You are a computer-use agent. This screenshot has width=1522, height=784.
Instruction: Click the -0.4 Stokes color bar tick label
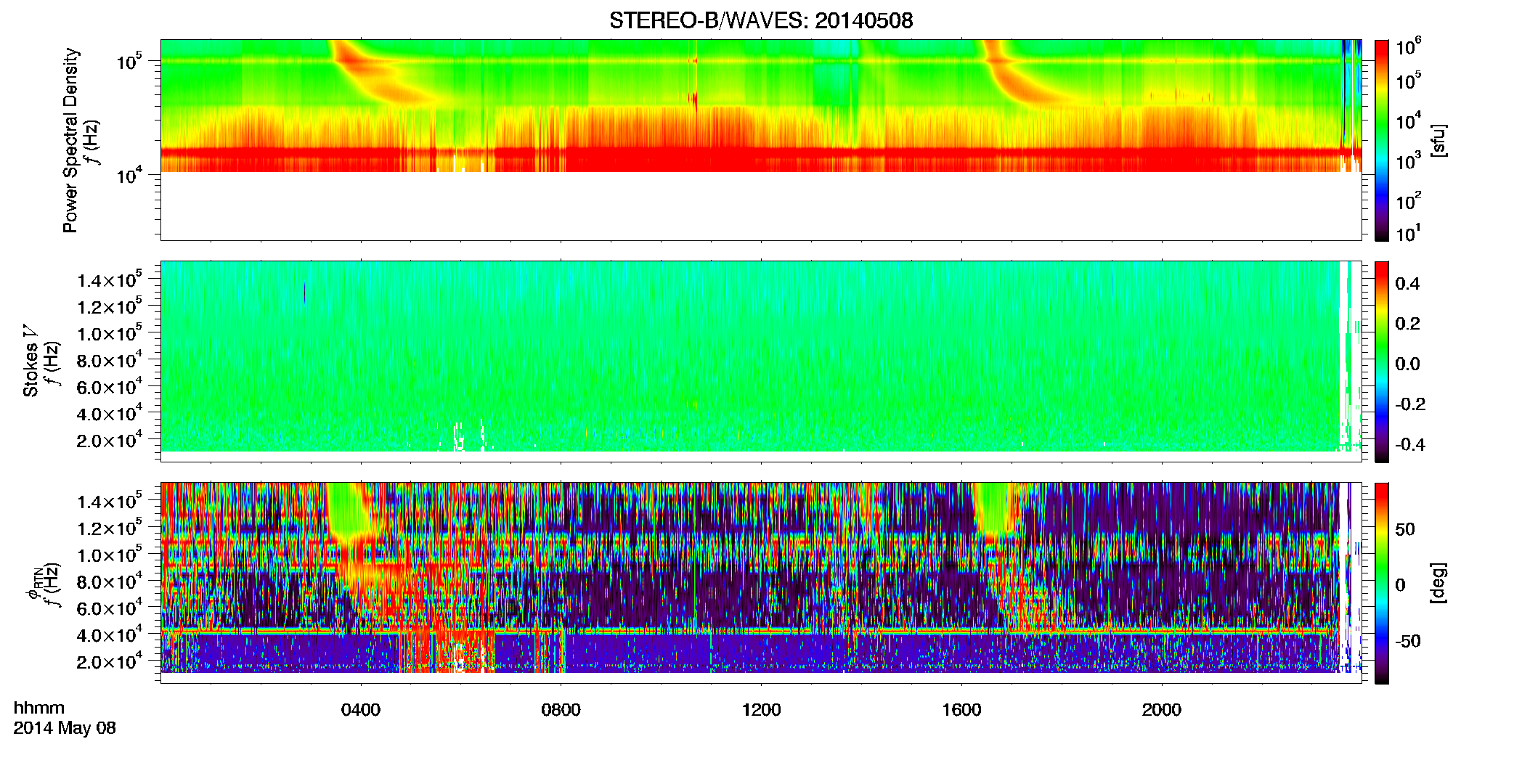[x=1410, y=444]
